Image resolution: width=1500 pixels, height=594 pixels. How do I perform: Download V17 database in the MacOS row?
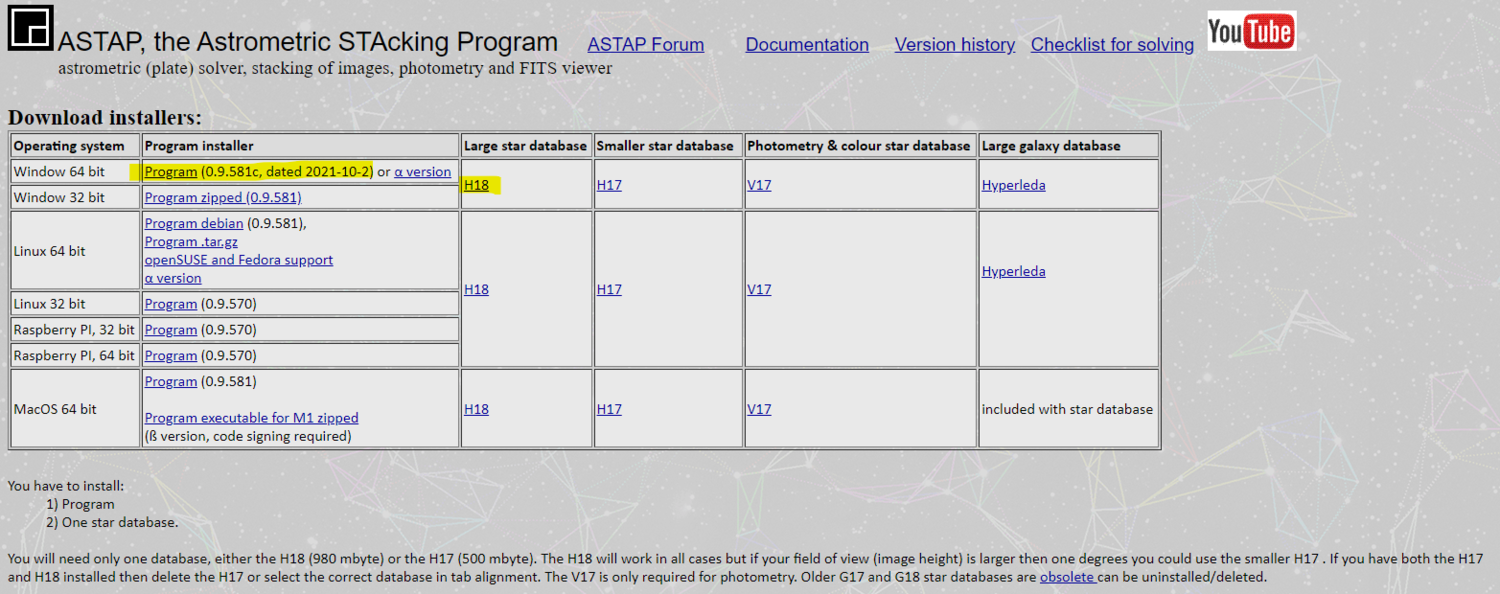[759, 409]
